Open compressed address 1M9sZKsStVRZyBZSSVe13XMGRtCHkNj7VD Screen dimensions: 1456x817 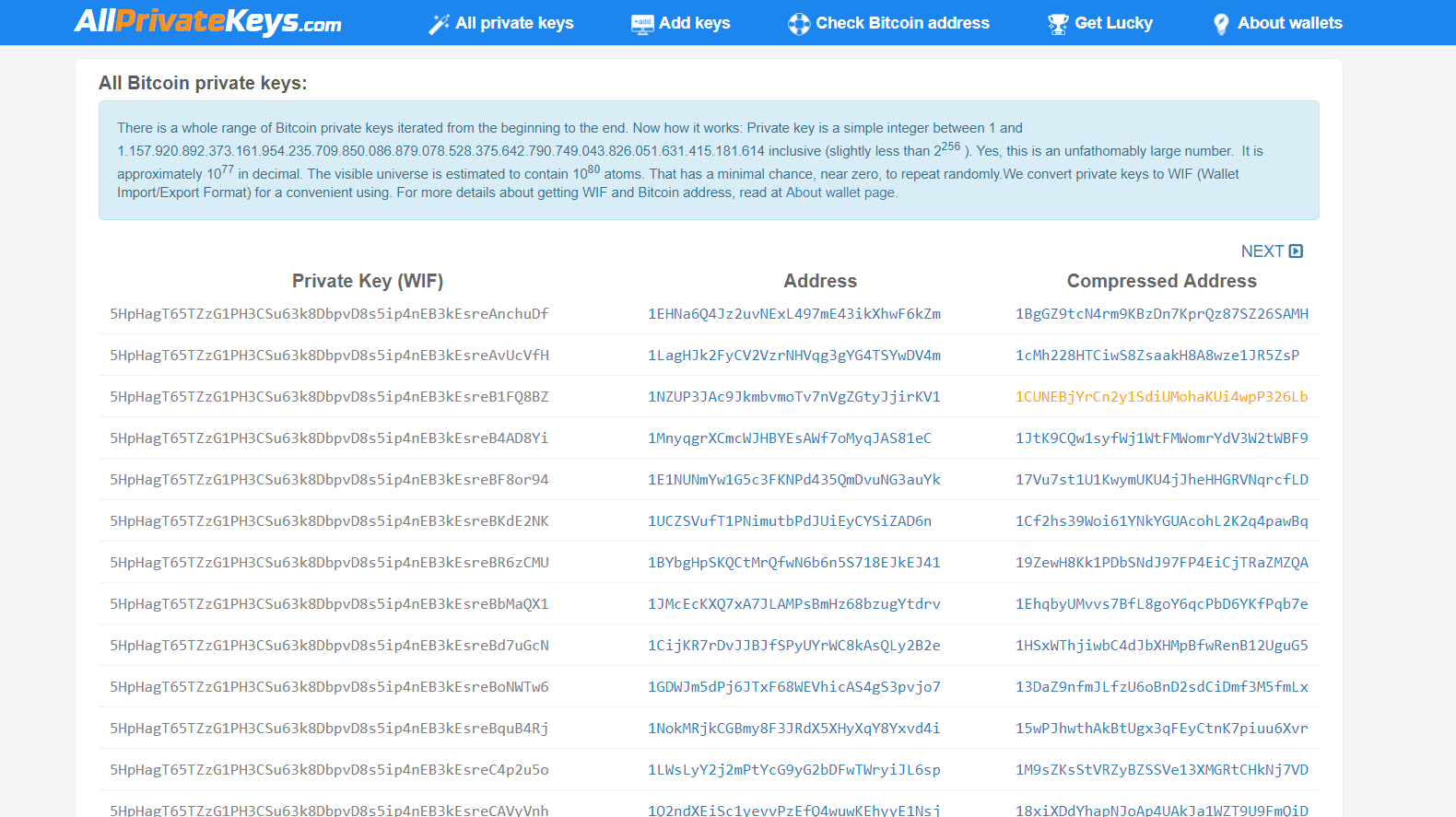(x=1162, y=770)
